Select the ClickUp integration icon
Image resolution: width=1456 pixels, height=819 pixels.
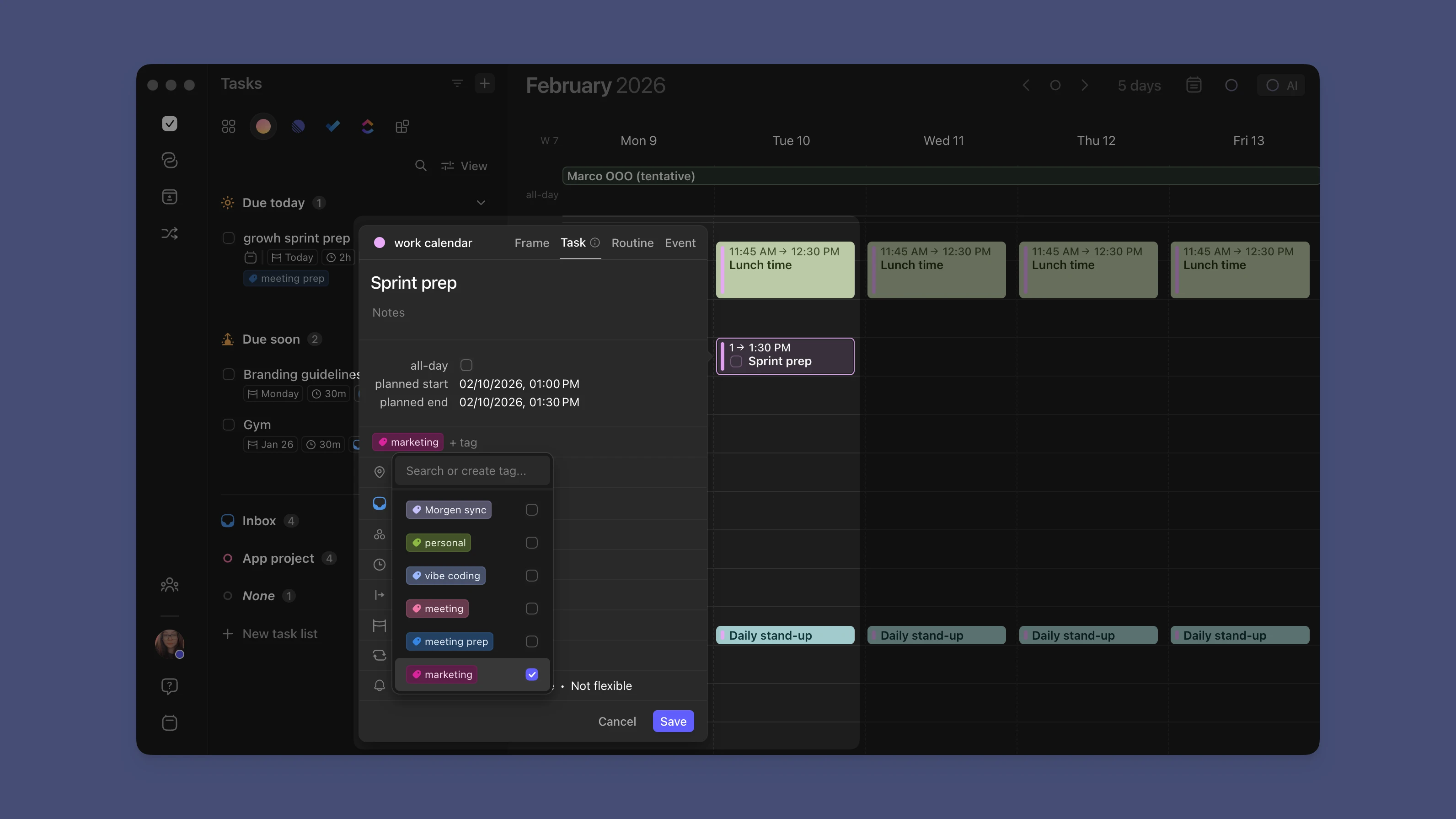click(367, 126)
